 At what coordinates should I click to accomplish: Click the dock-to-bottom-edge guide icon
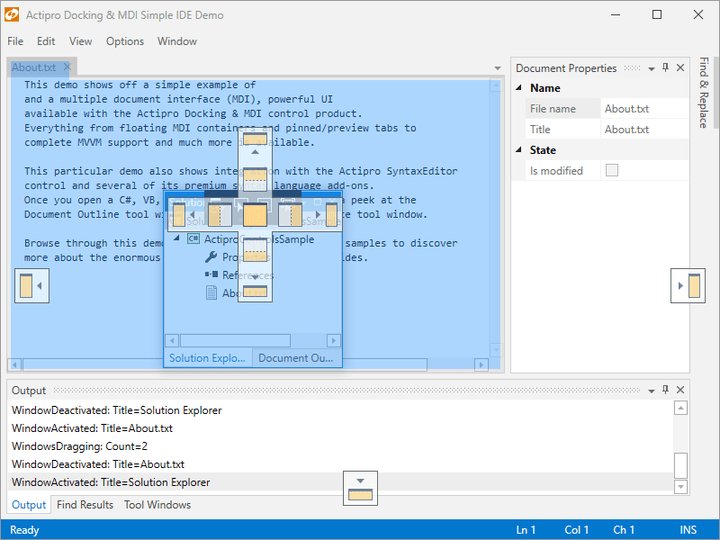(x=360, y=488)
